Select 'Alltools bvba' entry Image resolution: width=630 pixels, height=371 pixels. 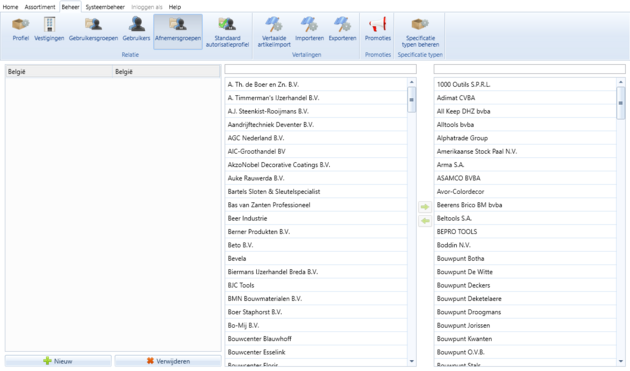[526, 125]
